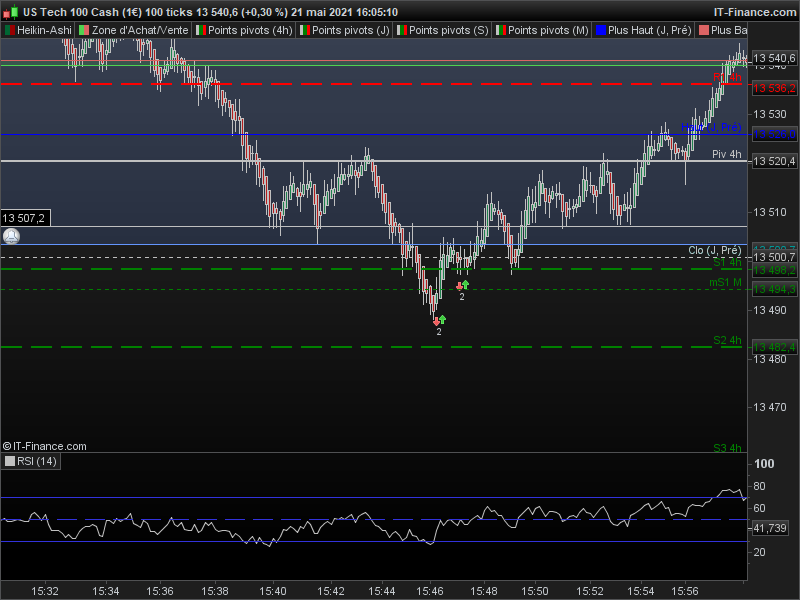This screenshot has width=800, height=600.
Task: Click the candlestick chart icon beside the title
Action: (x=11, y=12)
